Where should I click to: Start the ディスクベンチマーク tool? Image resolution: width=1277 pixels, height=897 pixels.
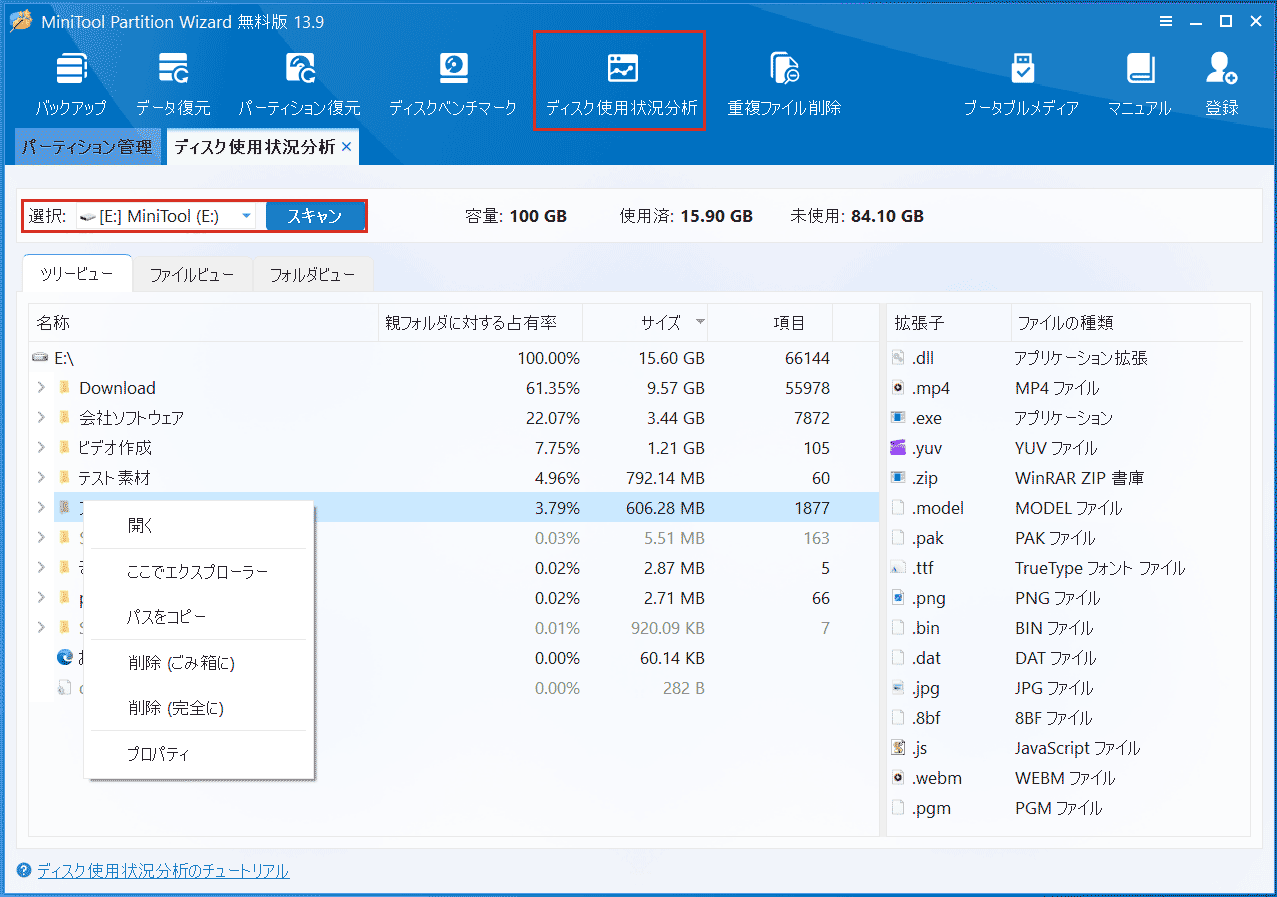point(453,85)
